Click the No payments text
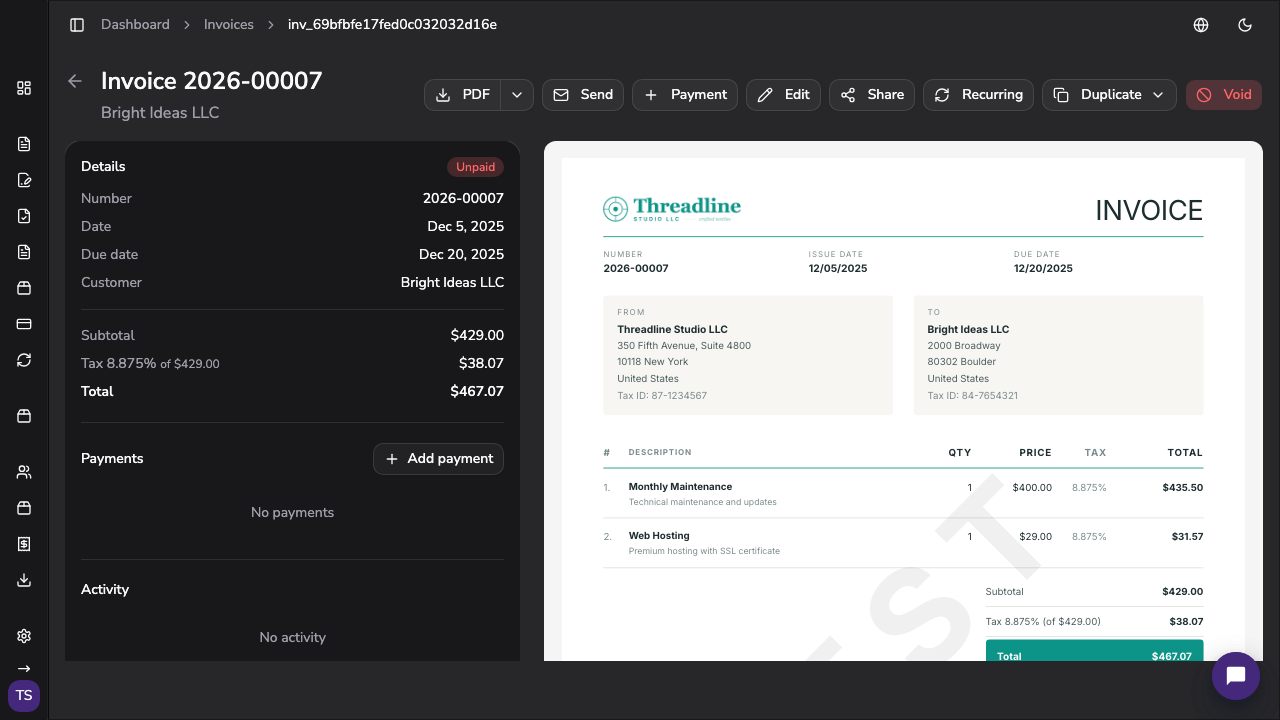 click(292, 513)
